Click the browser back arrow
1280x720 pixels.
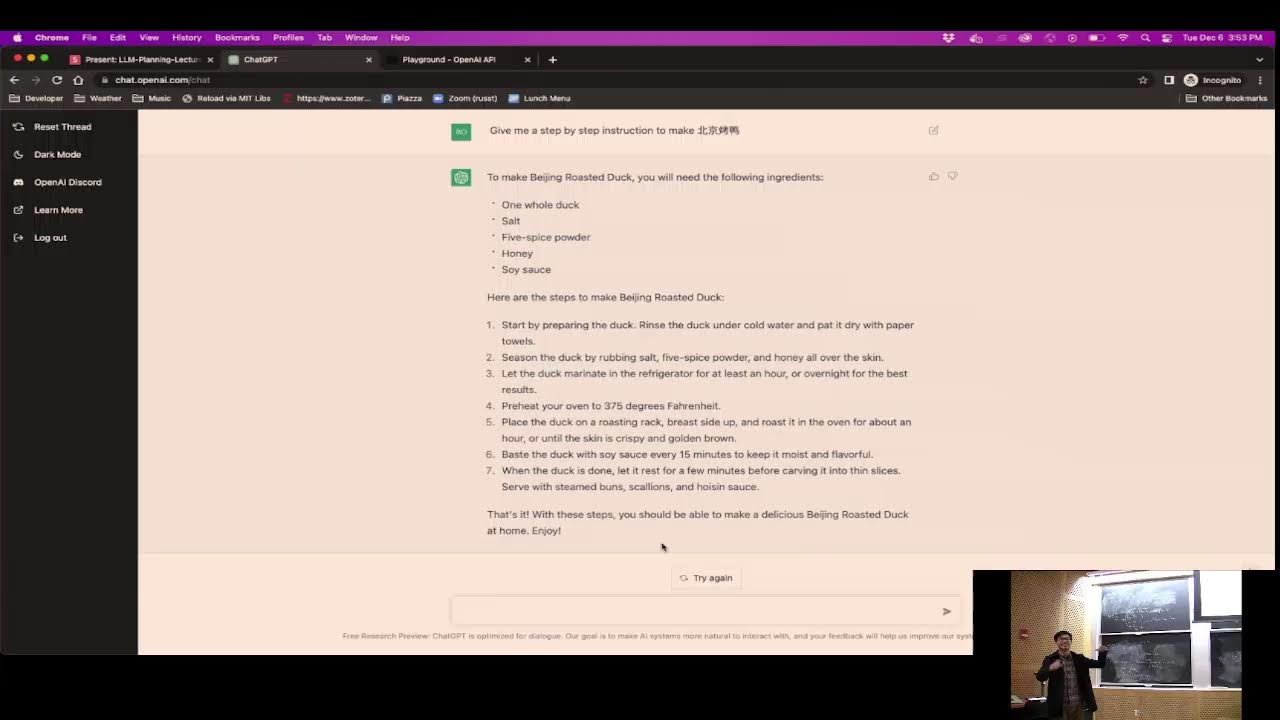14,80
